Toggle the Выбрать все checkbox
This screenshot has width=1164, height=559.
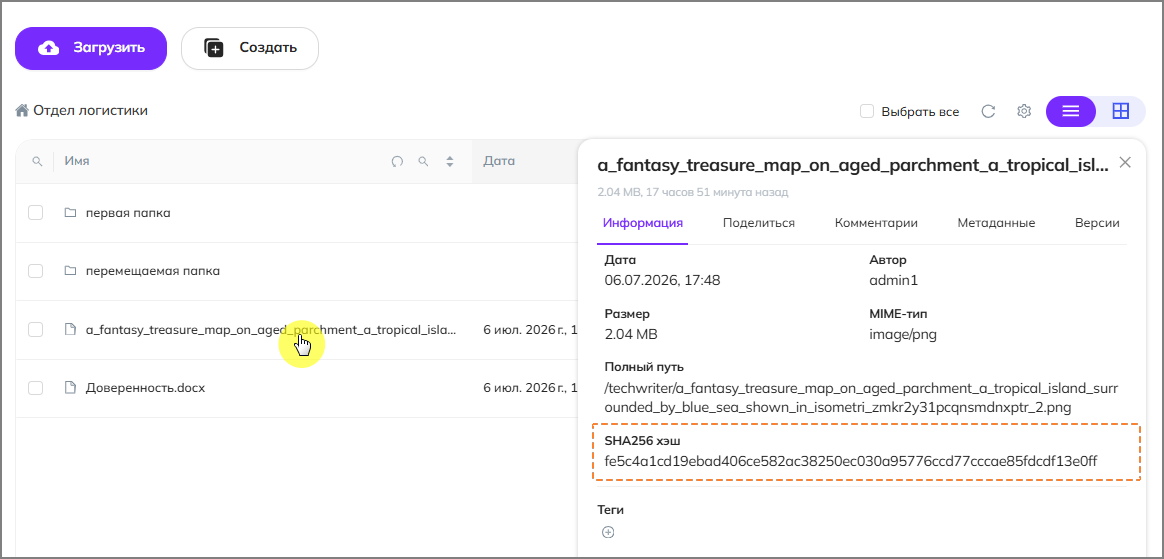[866, 111]
